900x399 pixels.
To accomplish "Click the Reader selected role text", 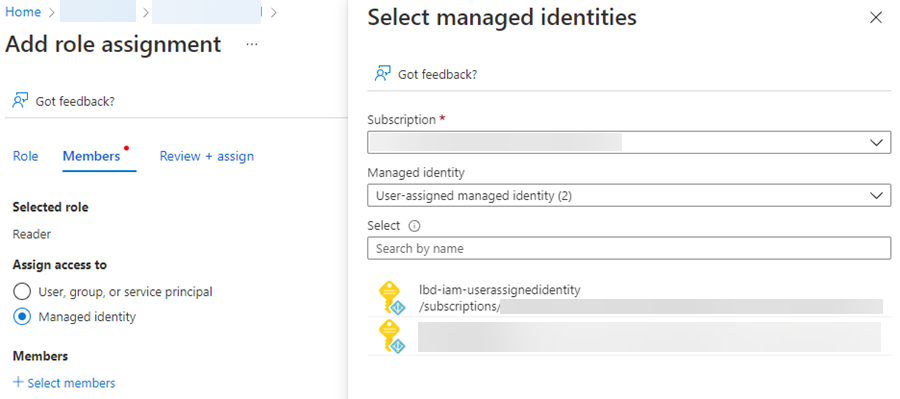I will coord(32,234).
